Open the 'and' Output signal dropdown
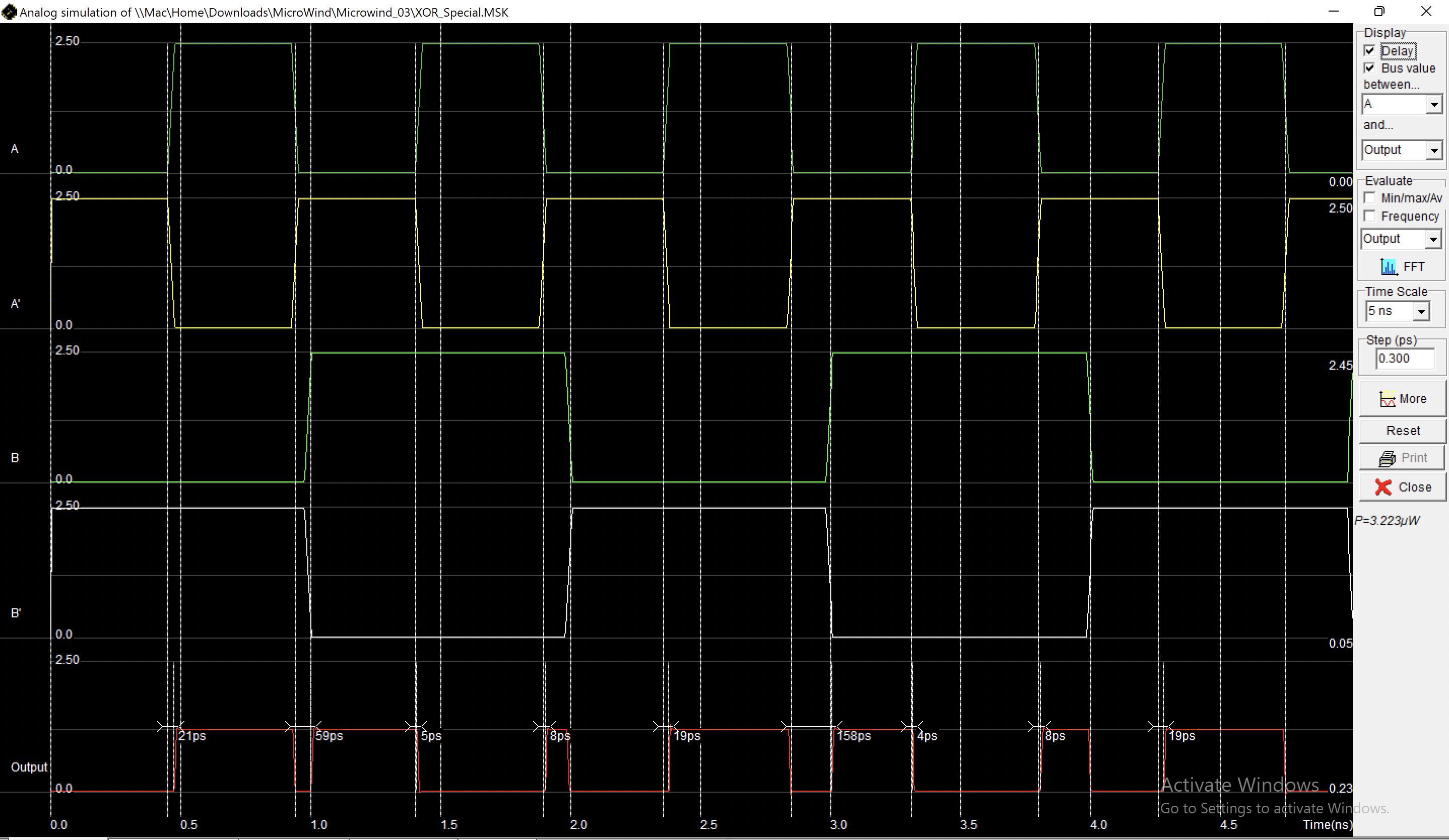 click(1433, 151)
